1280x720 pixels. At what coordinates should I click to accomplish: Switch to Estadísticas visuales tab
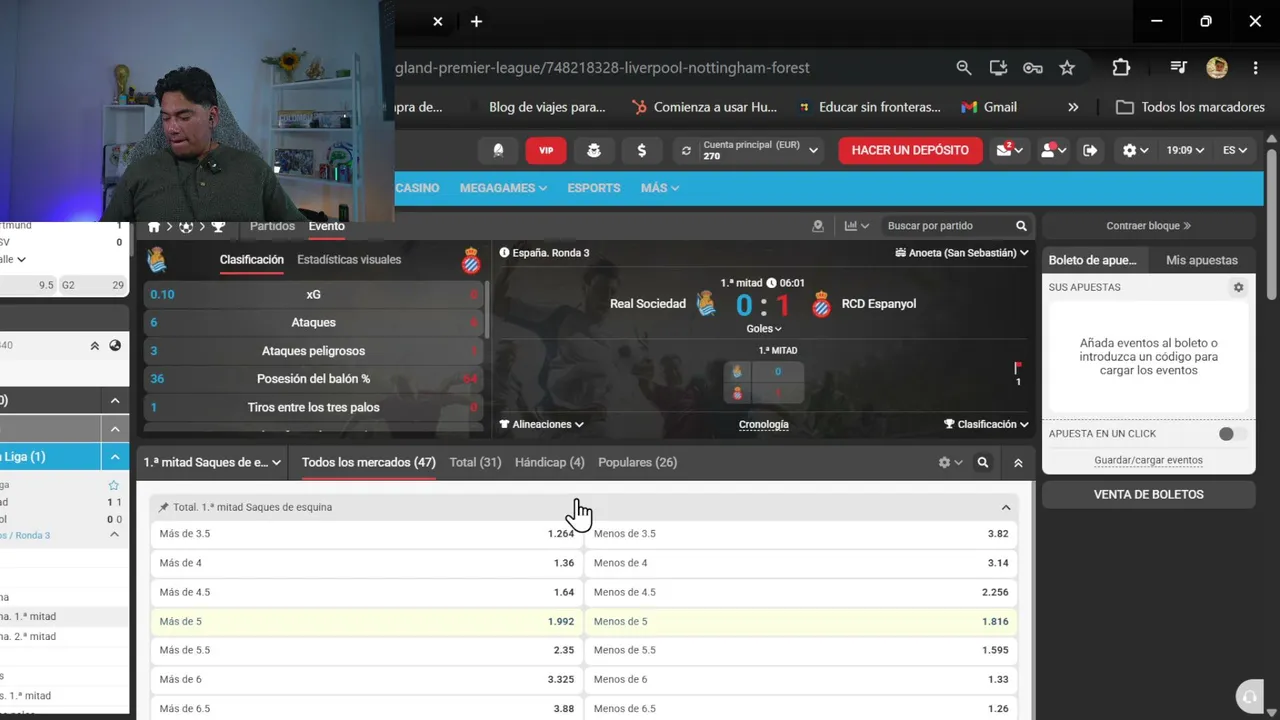[349, 259]
